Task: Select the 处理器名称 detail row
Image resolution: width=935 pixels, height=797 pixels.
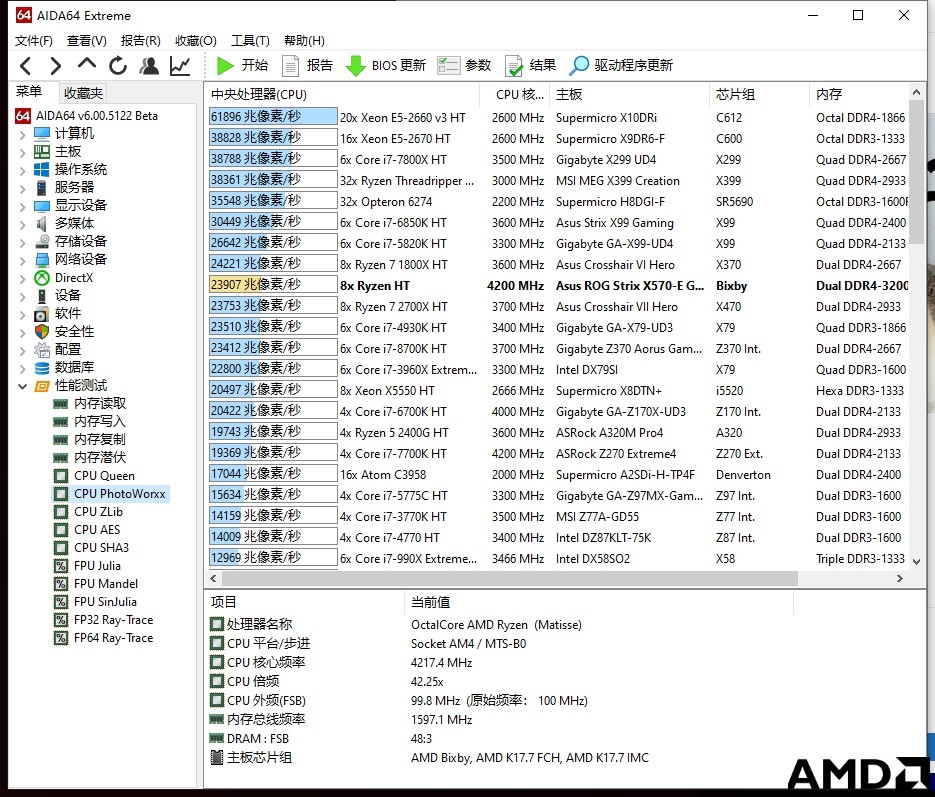Action: click(x=398, y=624)
